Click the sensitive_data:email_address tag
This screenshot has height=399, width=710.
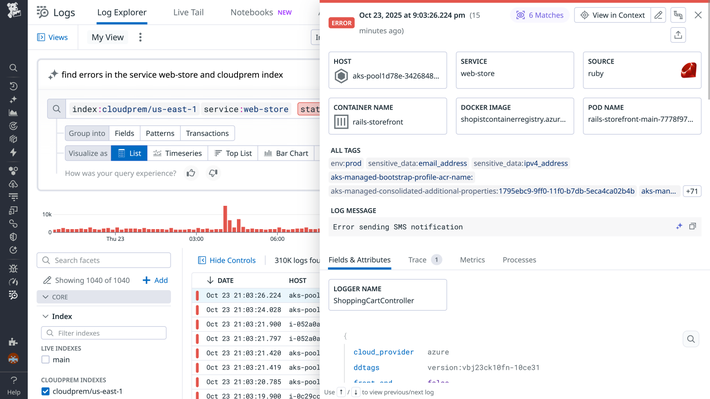coord(417,163)
